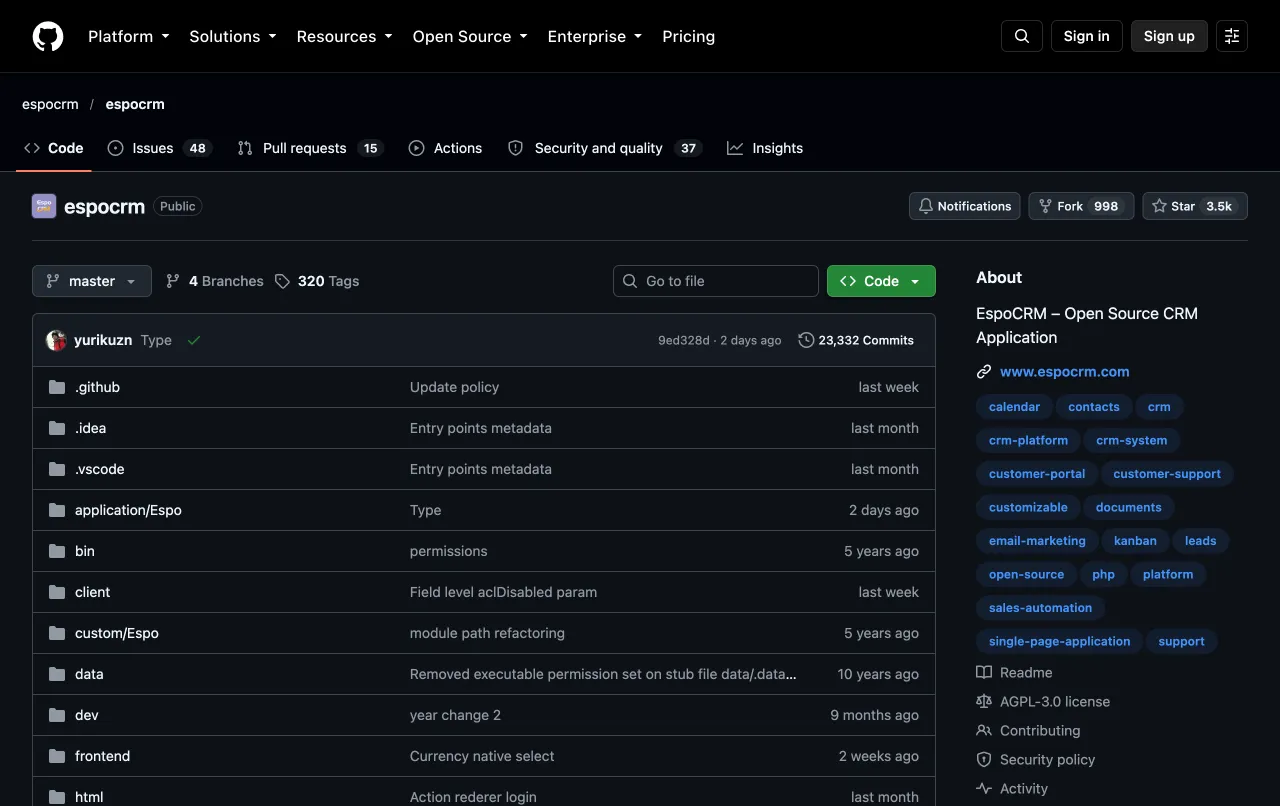Click the Pricing link

(689, 36)
